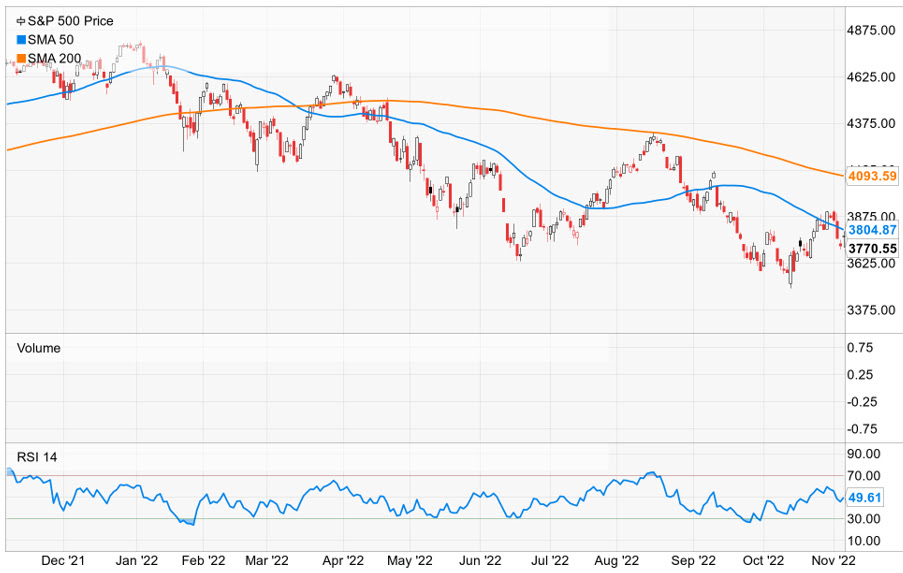Click the Mar '22 date axis label

267,560
